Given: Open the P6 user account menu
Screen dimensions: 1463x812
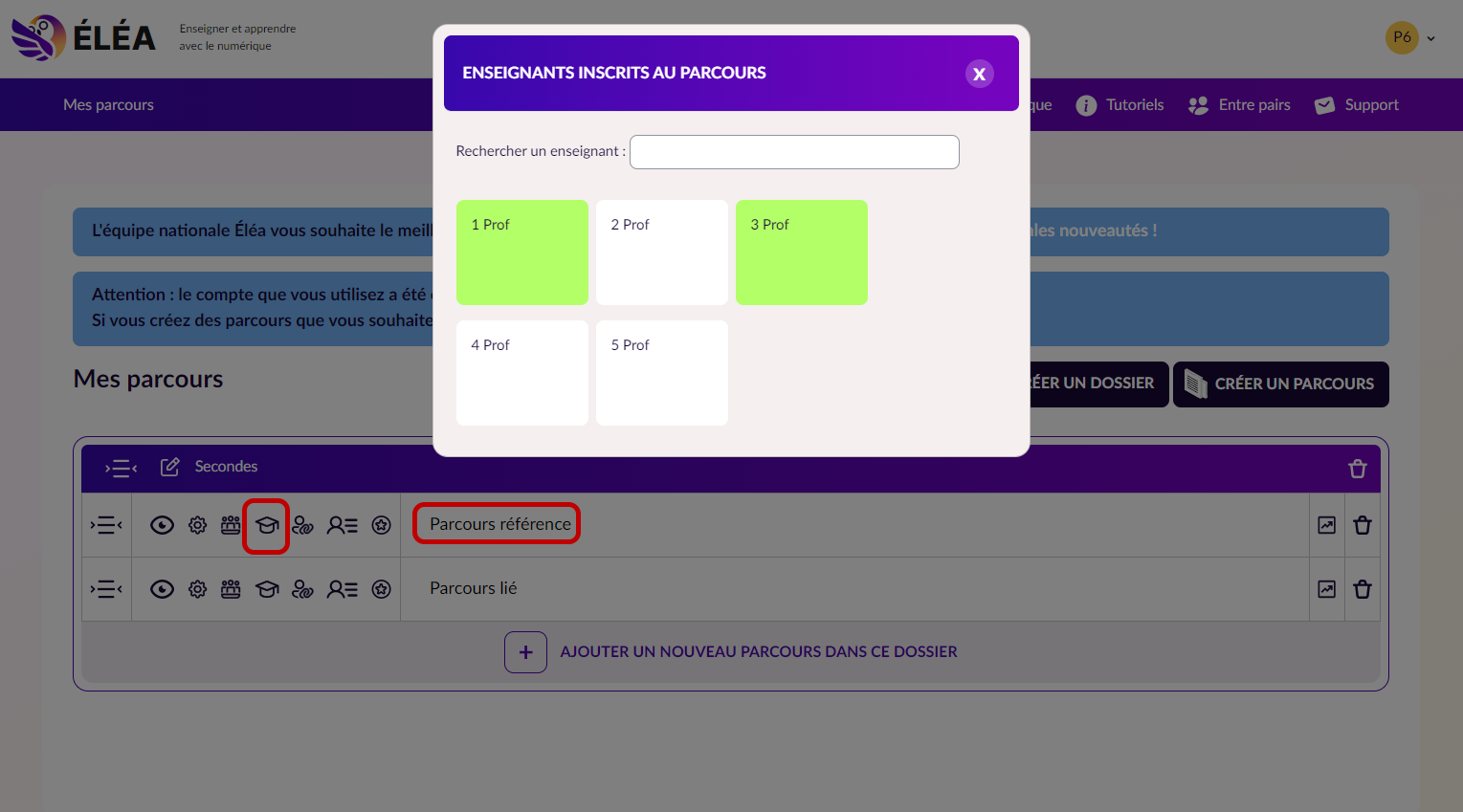Looking at the screenshot, I should tap(1410, 37).
